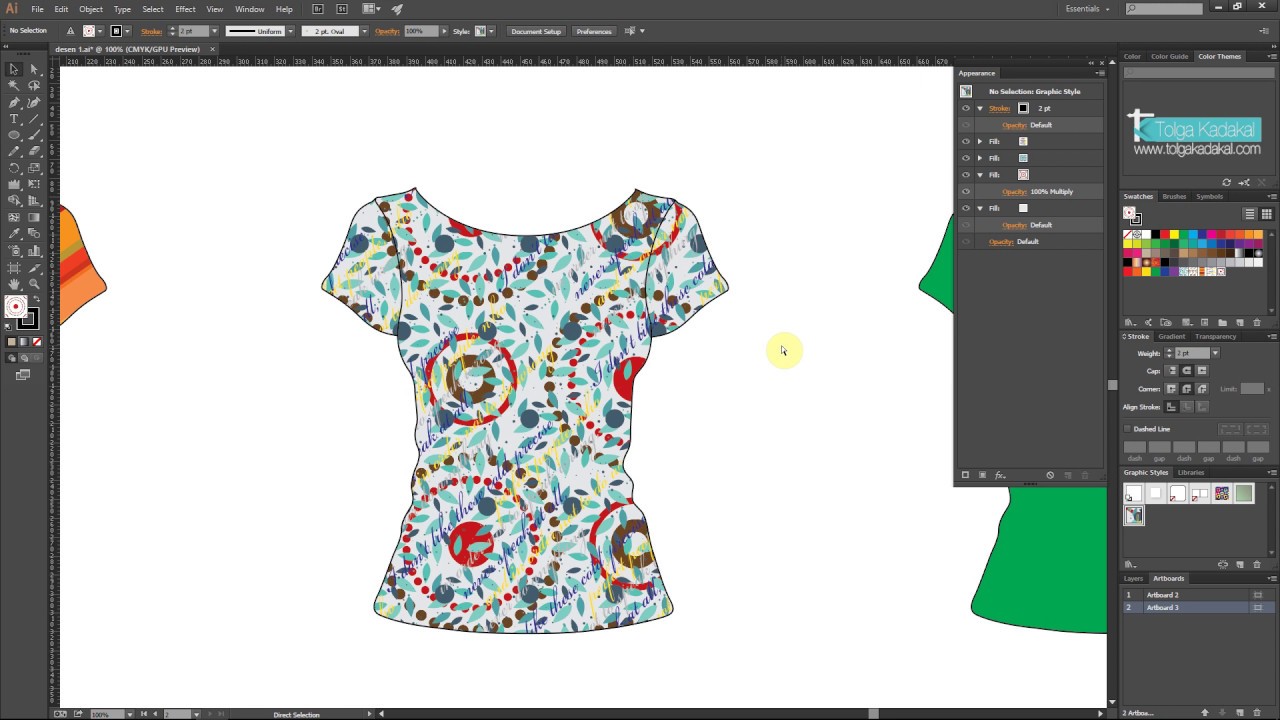Open Uniform variable width profile dropdown
Image resolution: width=1280 pixels, height=720 pixels.
click(x=291, y=31)
